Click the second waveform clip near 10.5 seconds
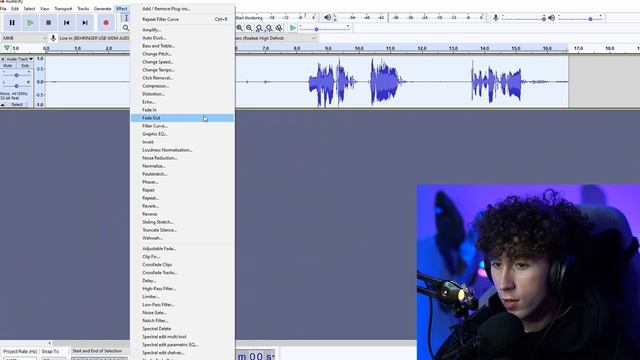The image size is (640, 360). tap(384, 82)
